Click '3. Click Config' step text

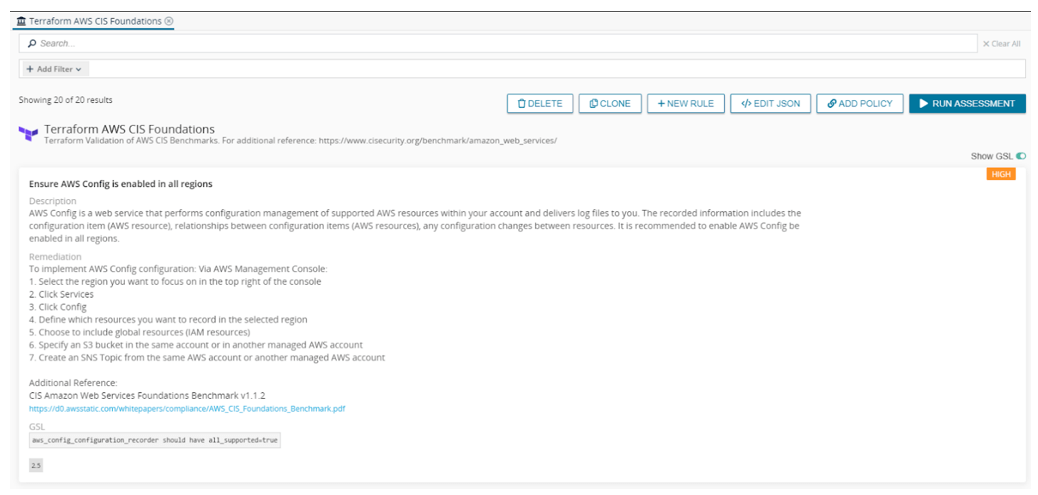coord(58,307)
